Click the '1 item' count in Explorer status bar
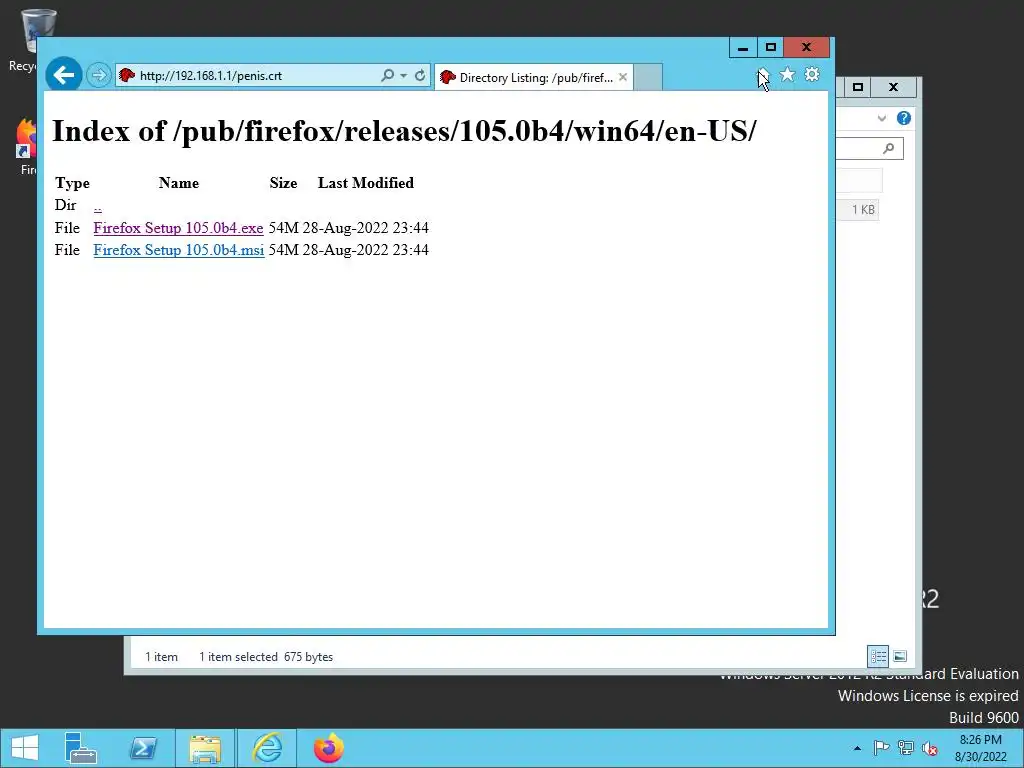 pyautogui.click(x=161, y=657)
